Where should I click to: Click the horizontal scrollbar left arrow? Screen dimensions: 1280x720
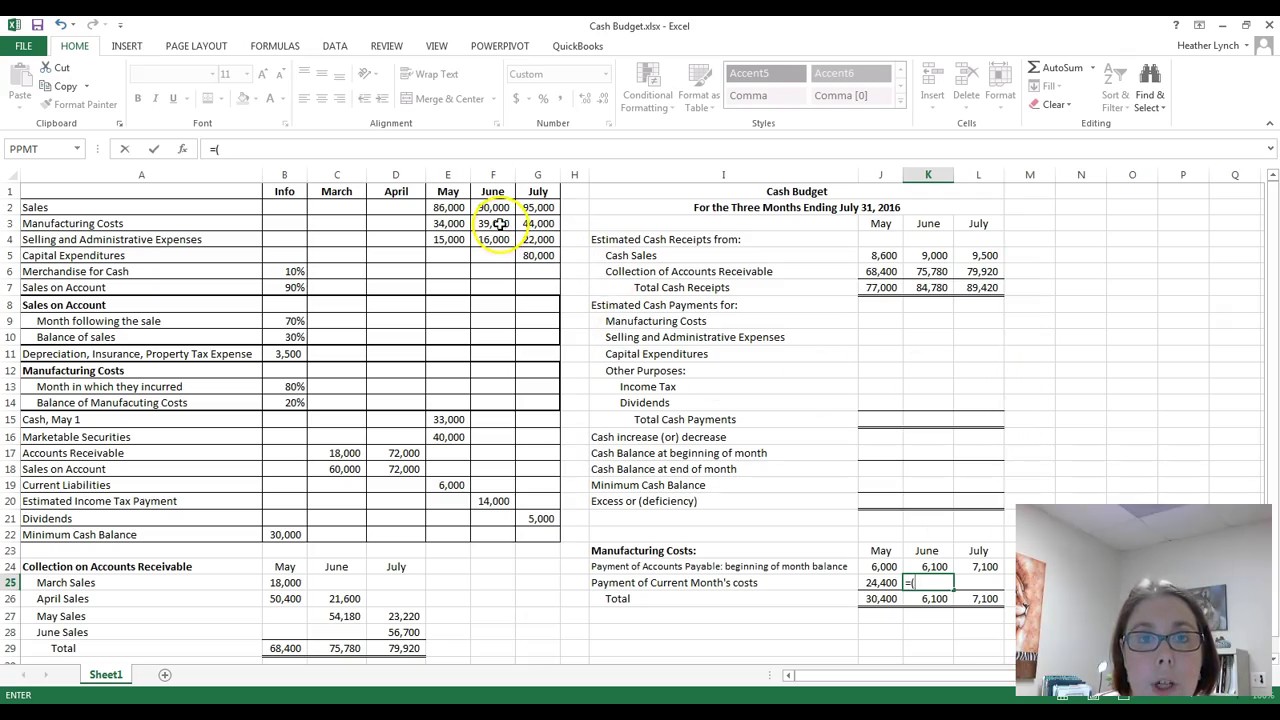(788, 675)
